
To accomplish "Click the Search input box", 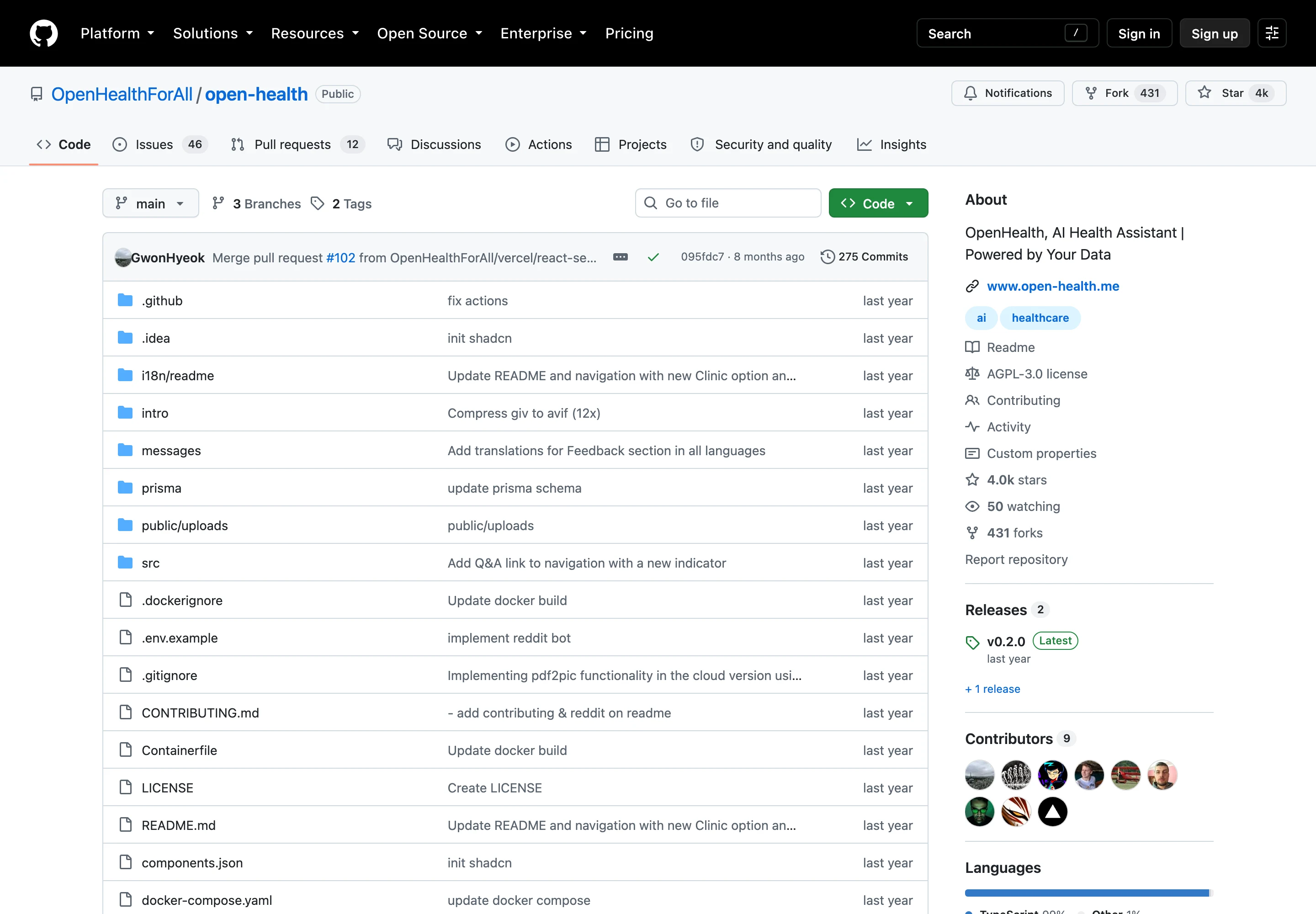I will coord(1007,33).
